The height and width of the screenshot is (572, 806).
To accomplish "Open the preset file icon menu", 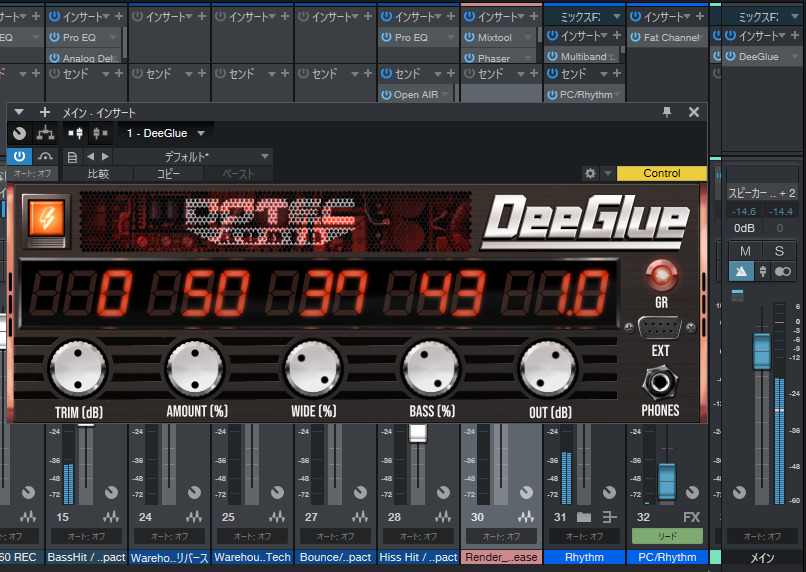I will click(72, 157).
